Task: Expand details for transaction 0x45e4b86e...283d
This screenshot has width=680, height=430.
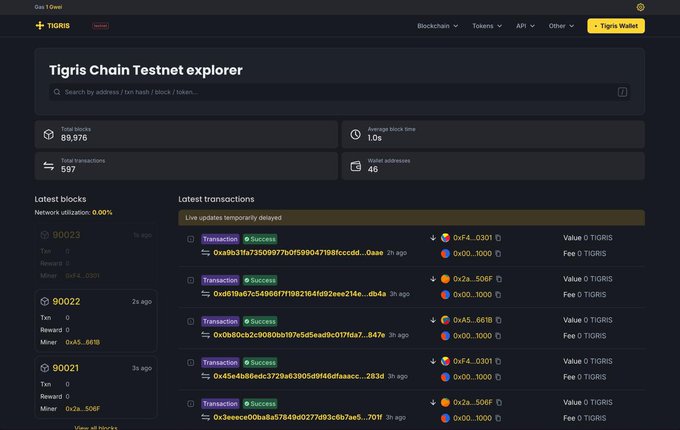Action: click(x=190, y=363)
